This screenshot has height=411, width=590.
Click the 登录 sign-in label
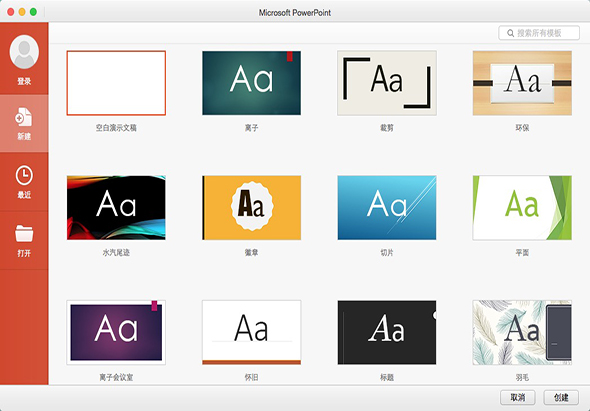[x=24, y=81]
